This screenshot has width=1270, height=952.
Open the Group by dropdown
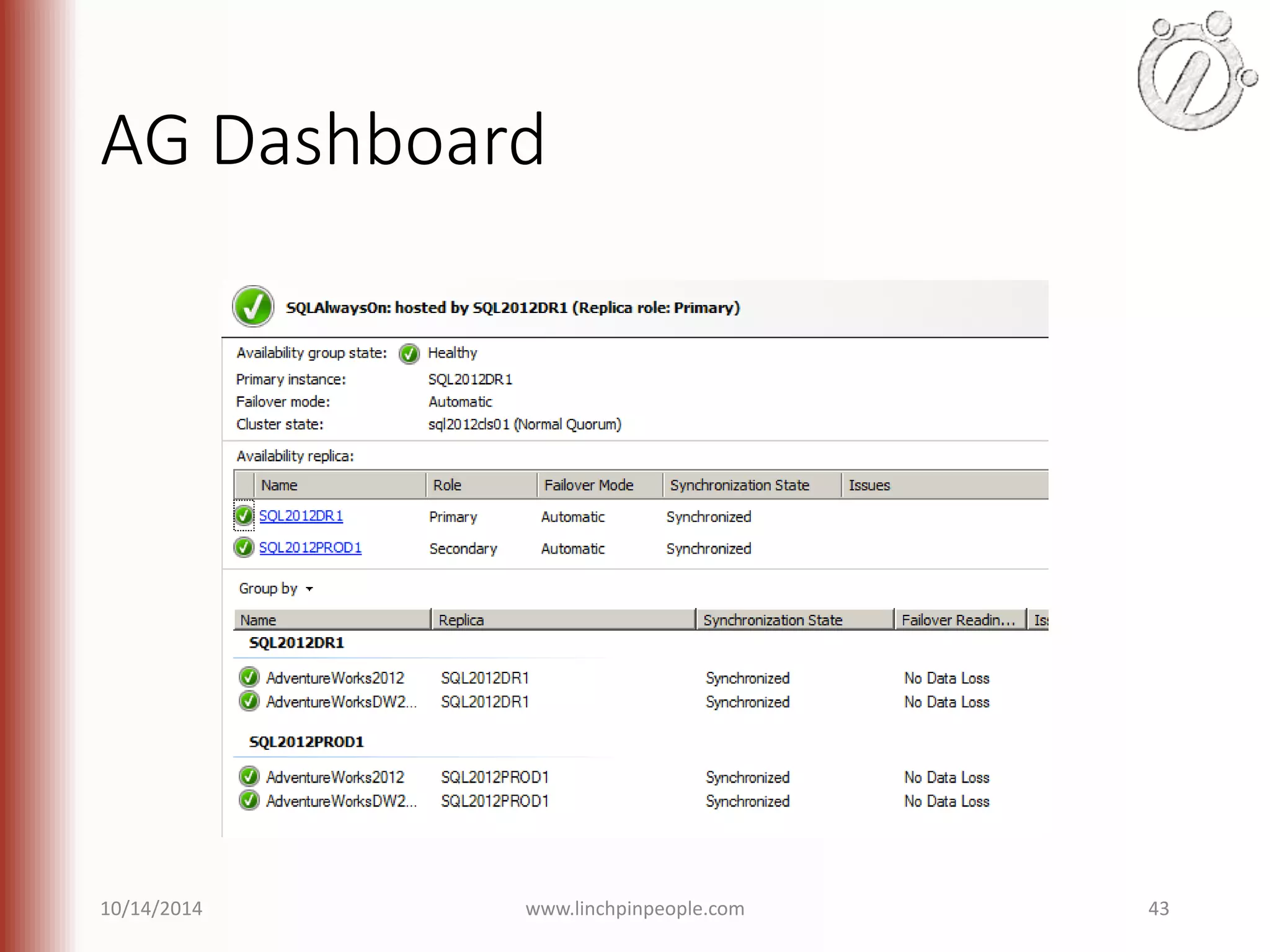[276, 589]
